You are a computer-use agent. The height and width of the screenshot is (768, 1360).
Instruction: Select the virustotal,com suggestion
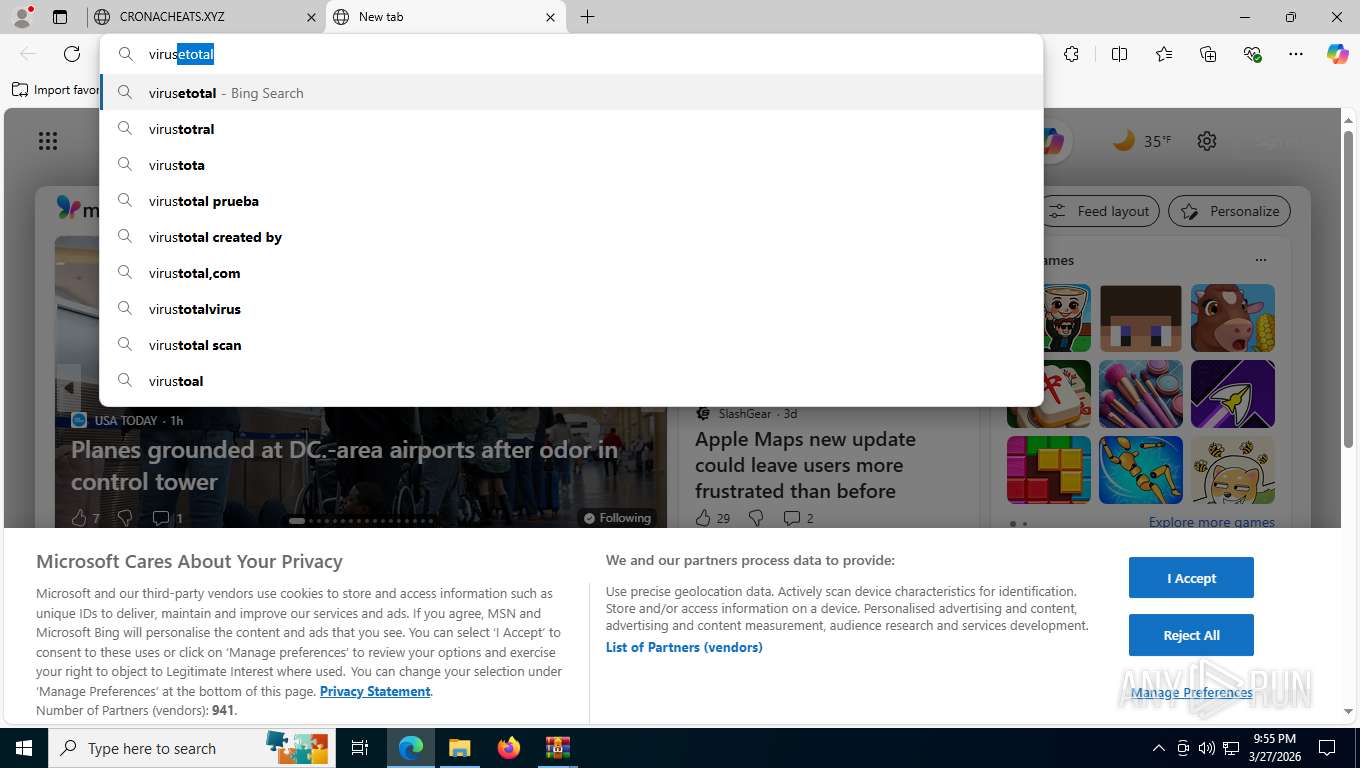[x=571, y=273]
